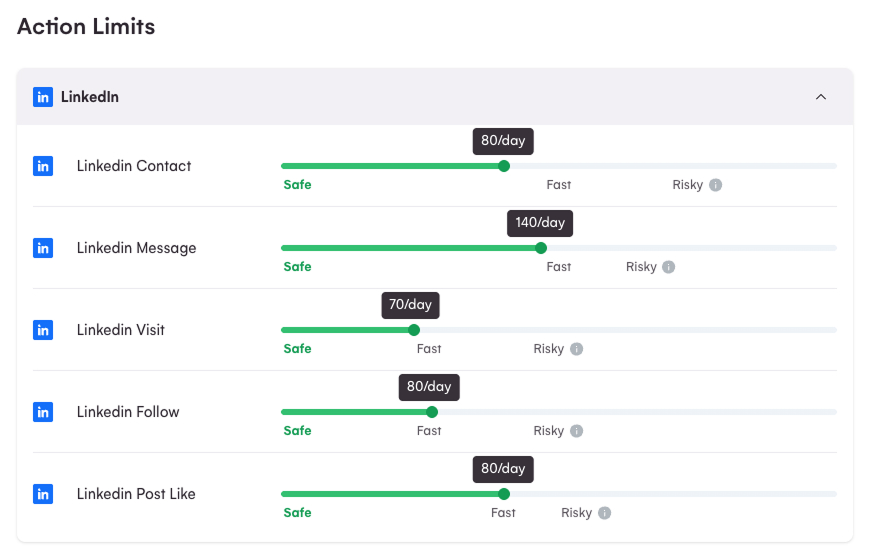Collapse the LinkedIn section with chevron

(x=821, y=97)
